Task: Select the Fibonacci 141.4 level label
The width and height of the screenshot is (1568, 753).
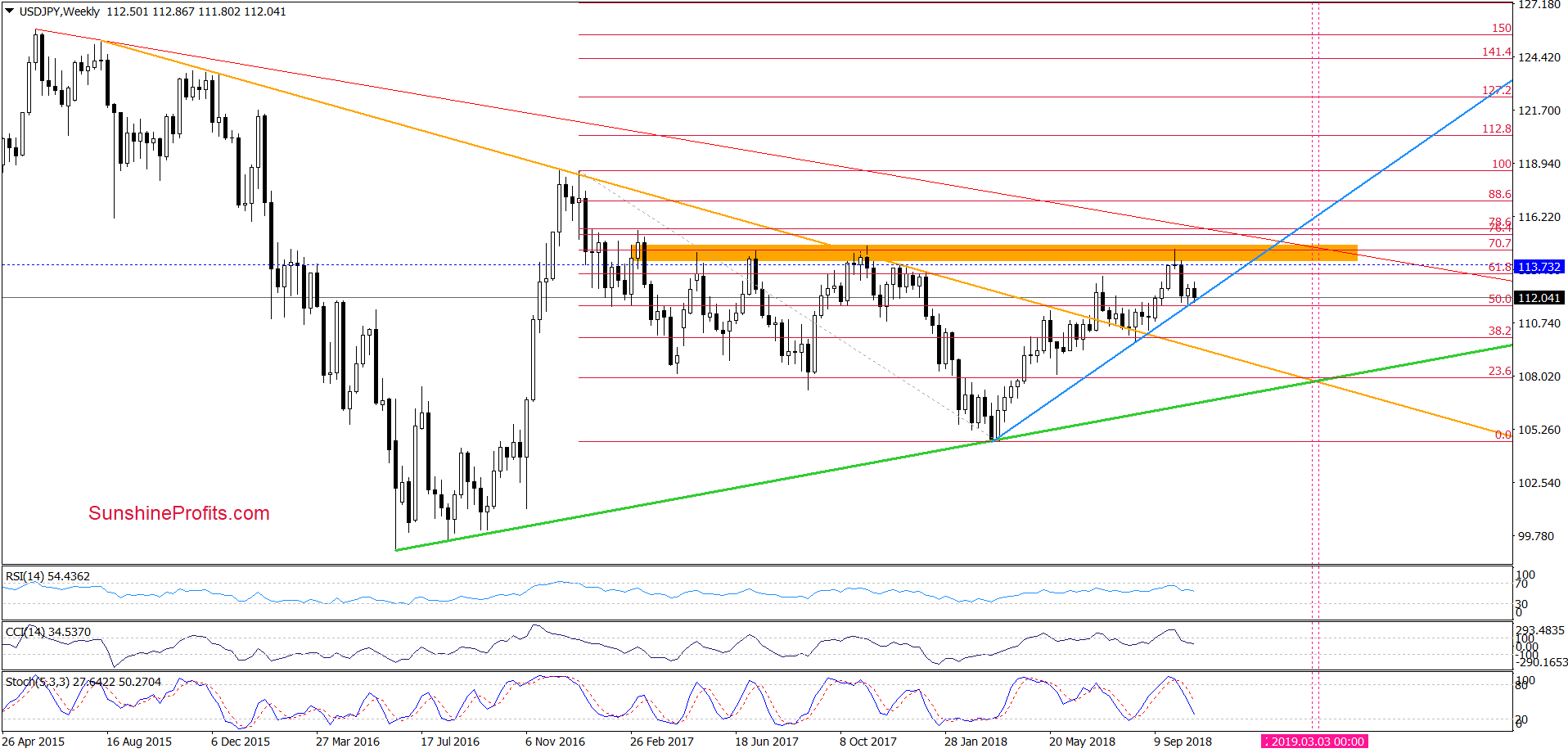Action: (x=1497, y=52)
